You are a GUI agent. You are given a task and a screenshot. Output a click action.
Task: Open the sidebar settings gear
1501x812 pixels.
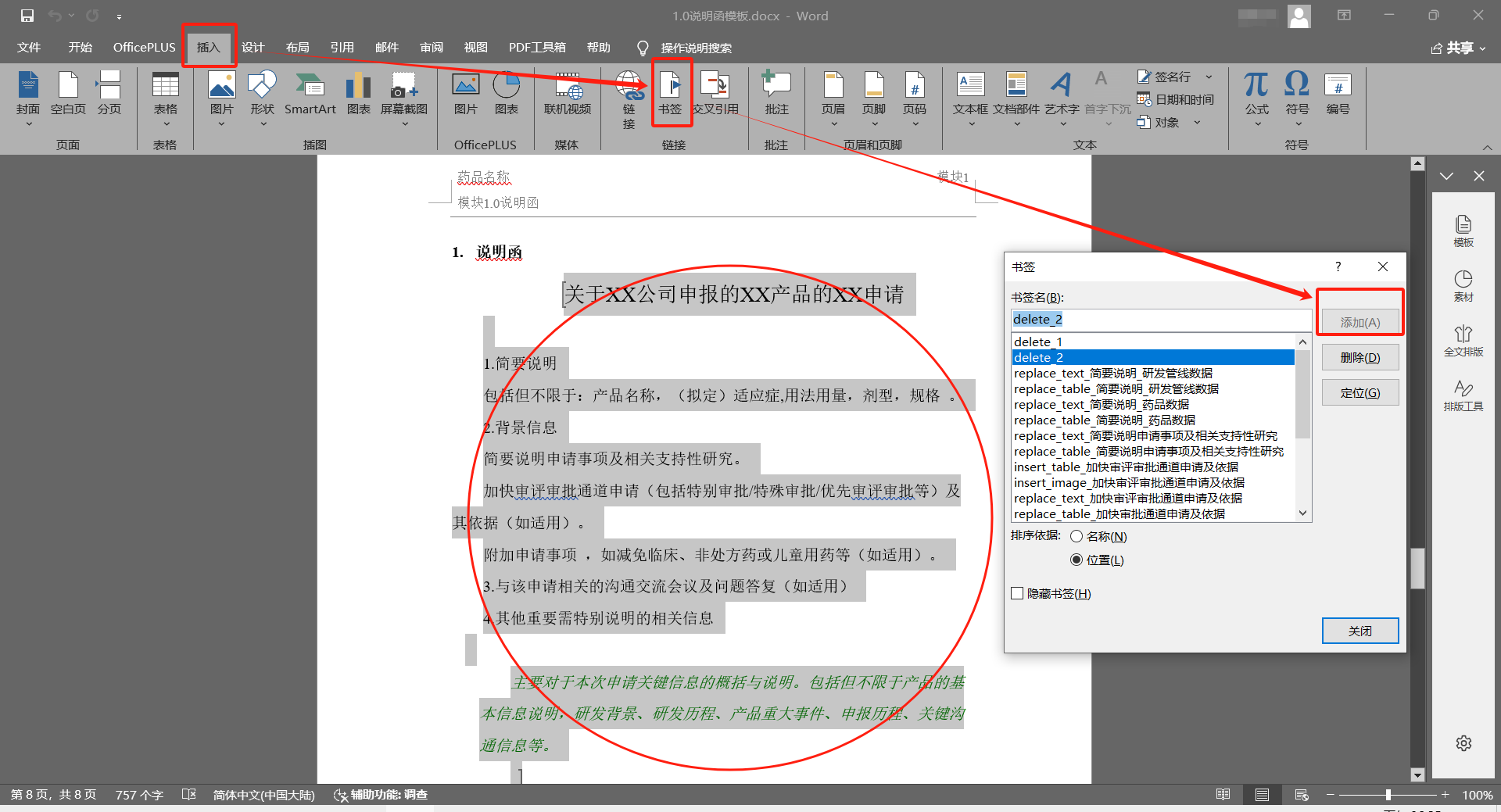1463,743
